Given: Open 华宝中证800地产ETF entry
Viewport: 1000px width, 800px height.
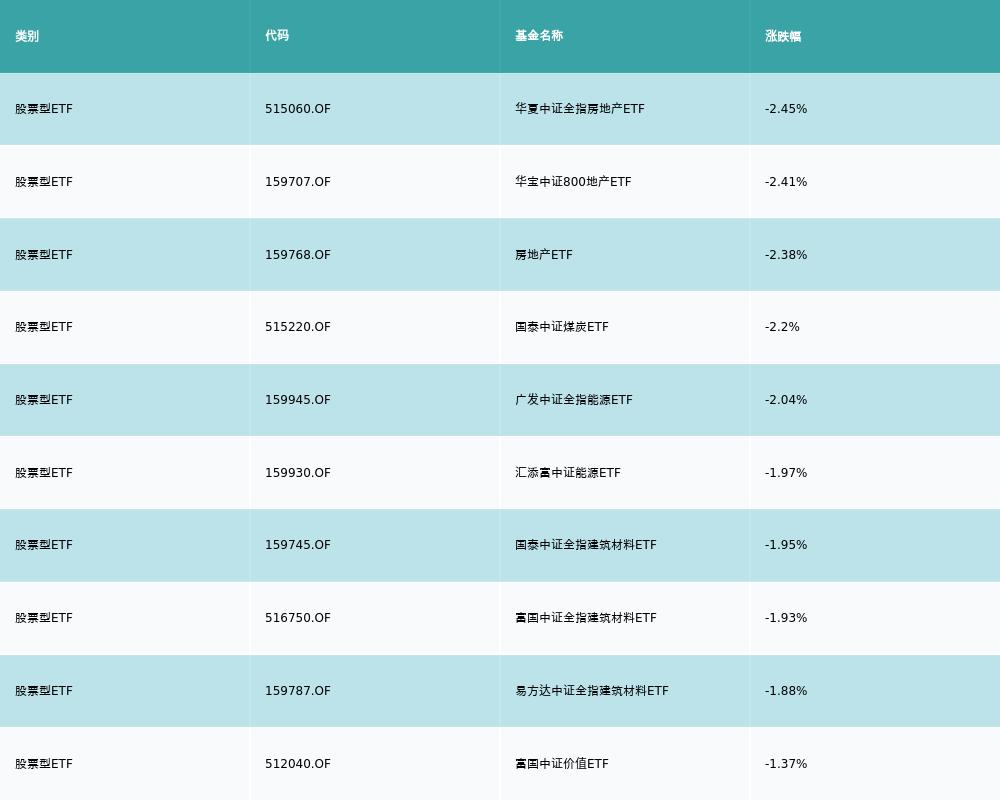Looking at the screenshot, I should point(573,182).
